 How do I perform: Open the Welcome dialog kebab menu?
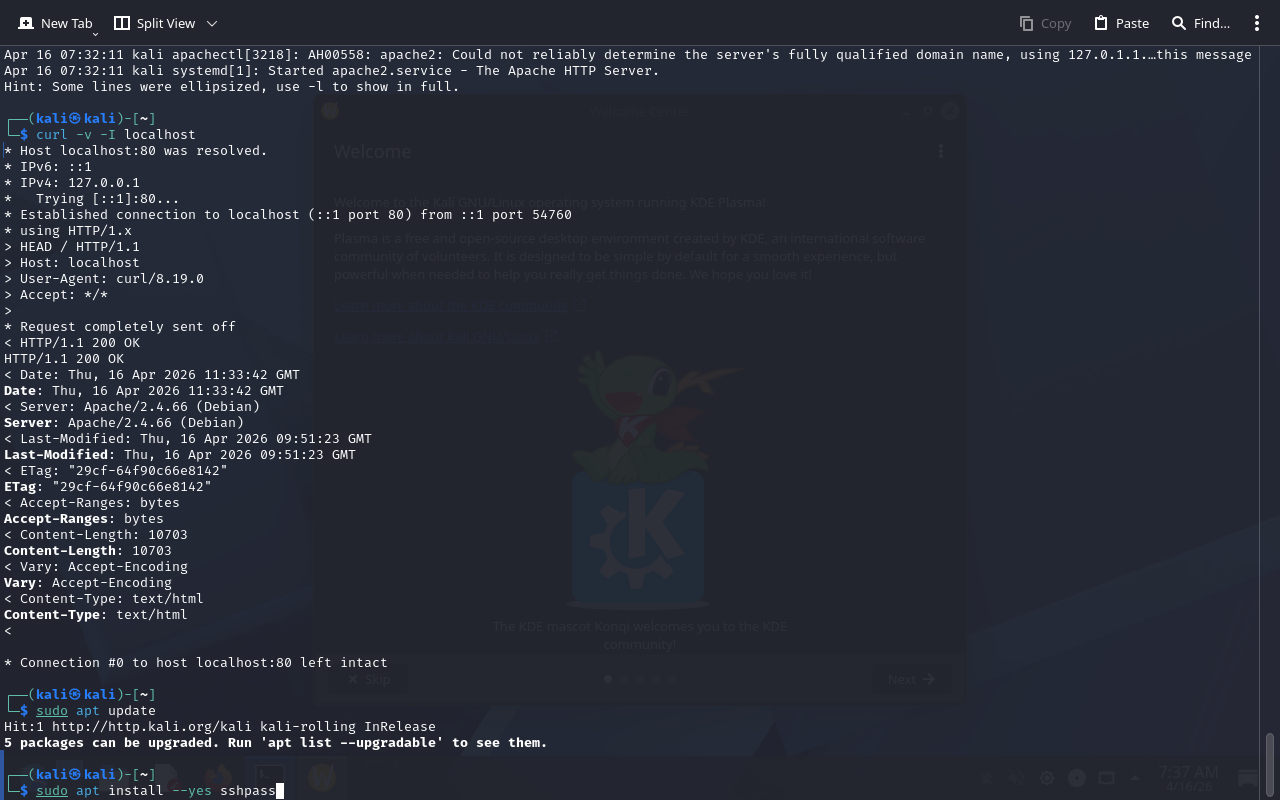[941, 151]
